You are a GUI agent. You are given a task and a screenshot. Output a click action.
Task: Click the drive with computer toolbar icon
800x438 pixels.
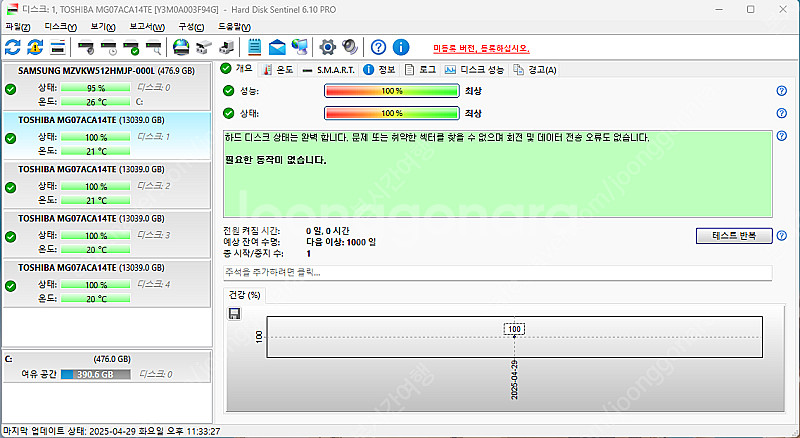coord(226,47)
